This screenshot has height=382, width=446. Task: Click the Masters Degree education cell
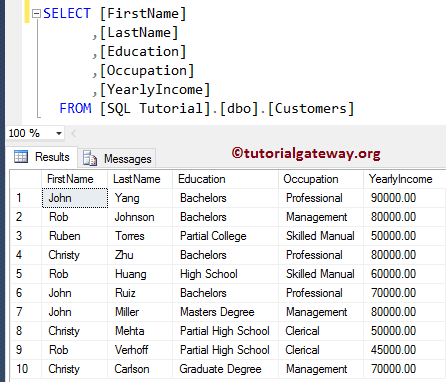[226, 312]
